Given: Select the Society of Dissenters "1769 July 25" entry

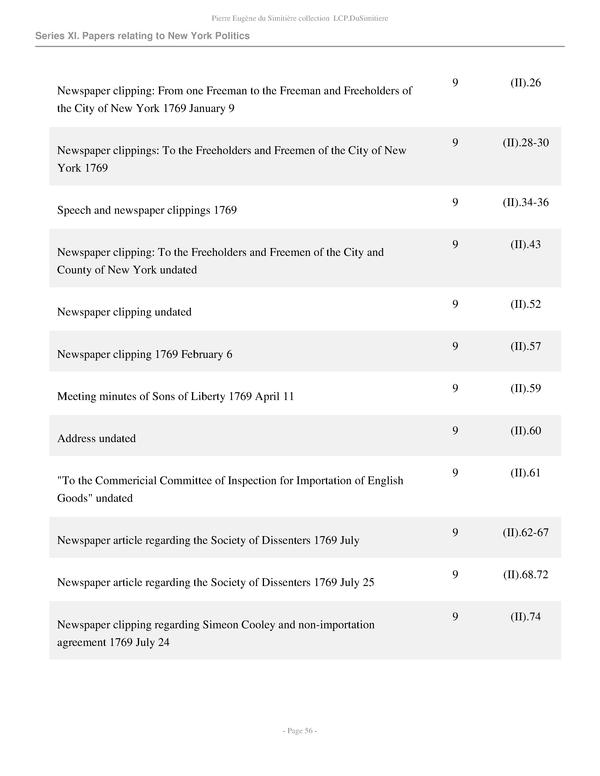Looking at the screenshot, I should click(215, 582).
